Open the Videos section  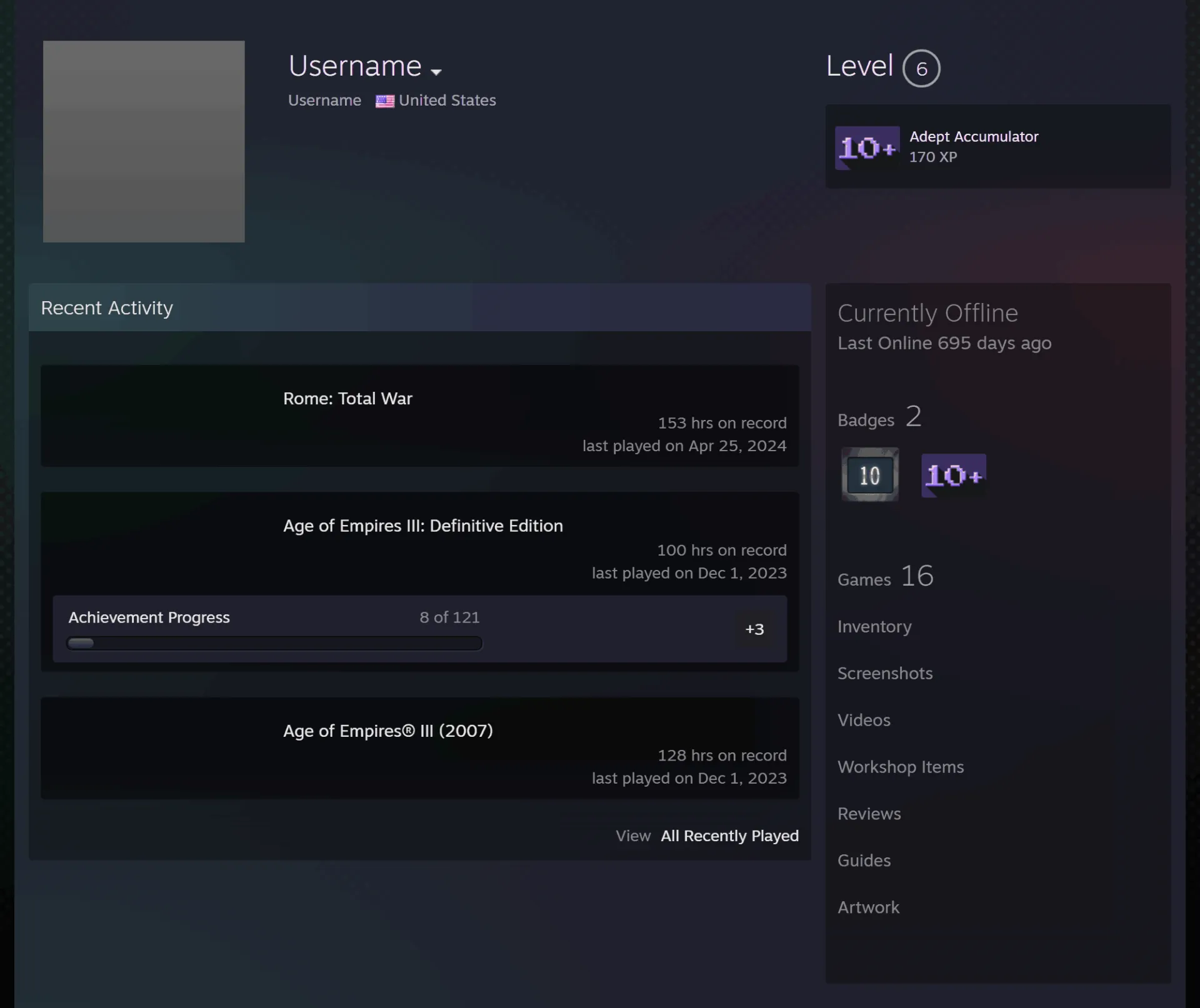tap(864, 720)
